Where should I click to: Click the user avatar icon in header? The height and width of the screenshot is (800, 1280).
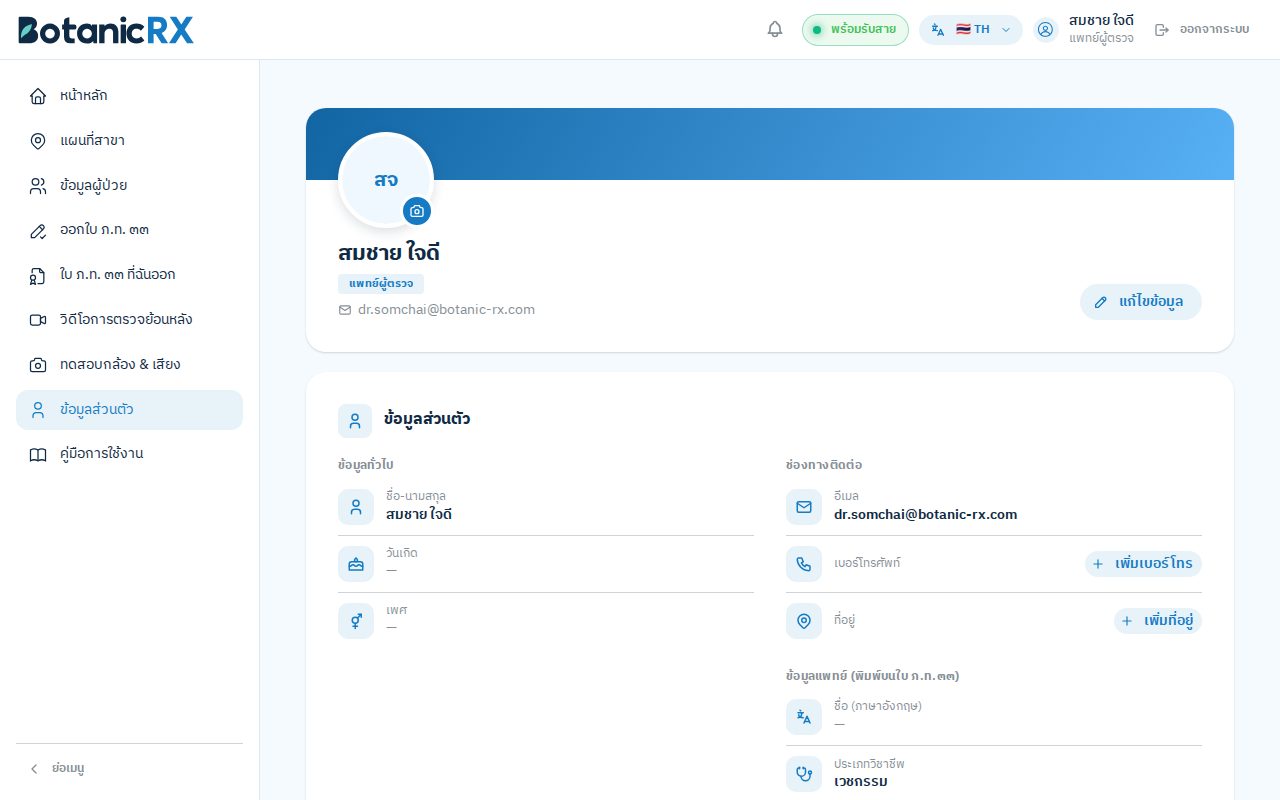[x=1046, y=29]
